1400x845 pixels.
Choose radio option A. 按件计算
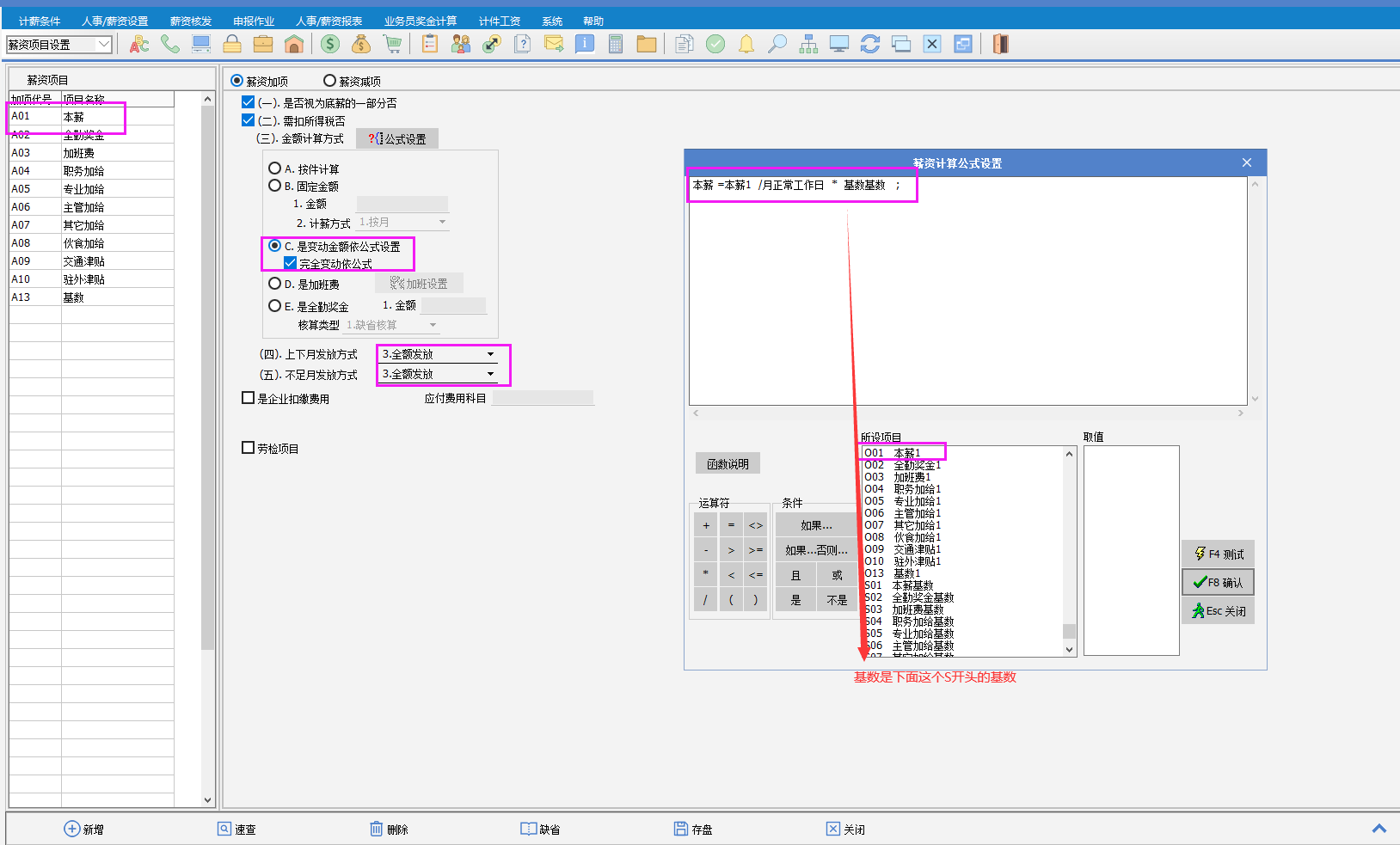tap(274, 168)
